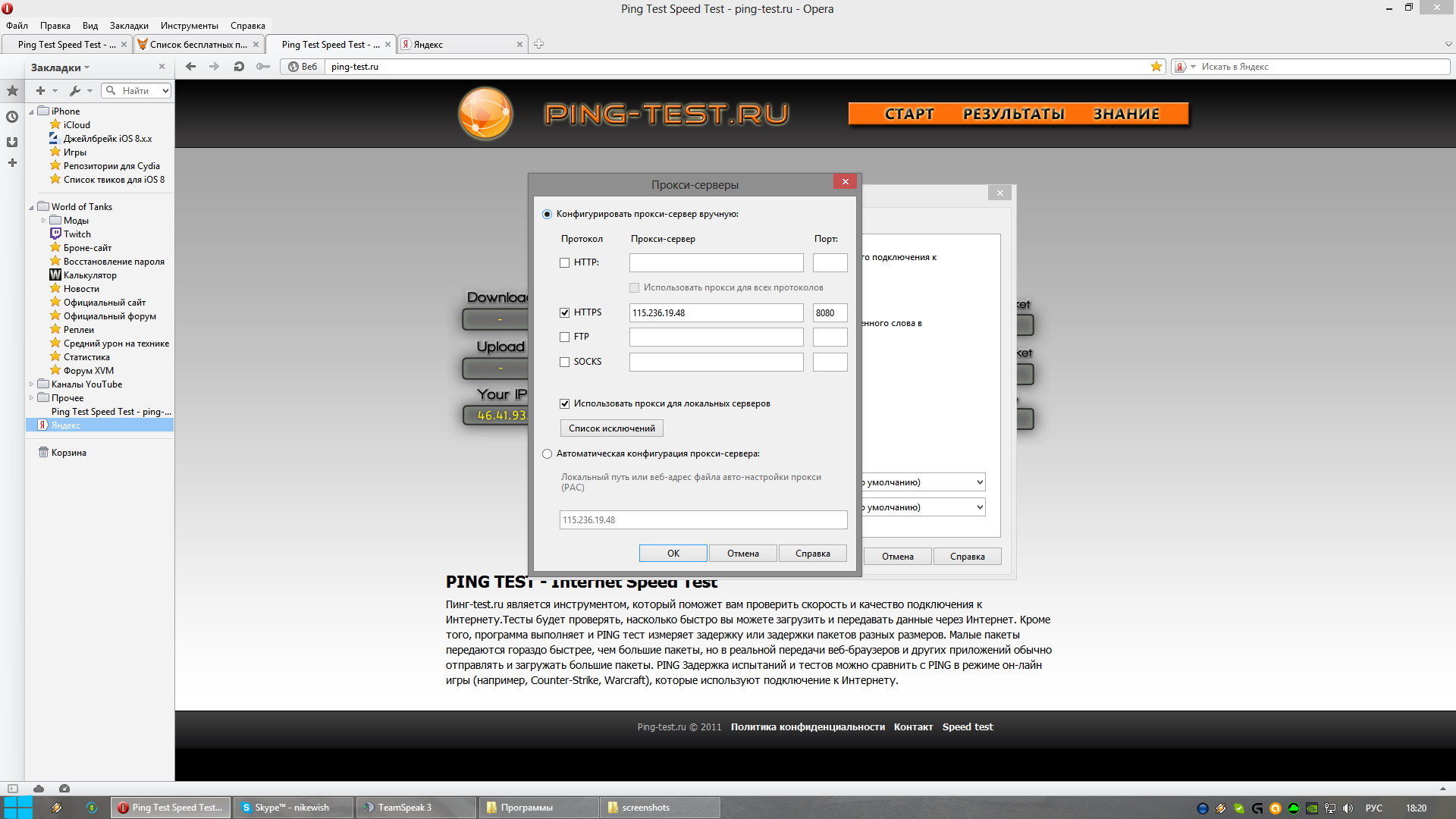Viewport: 1456px width, 819px height.
Task: Click the bookmark star in address bar
Action: [1156, 67]
